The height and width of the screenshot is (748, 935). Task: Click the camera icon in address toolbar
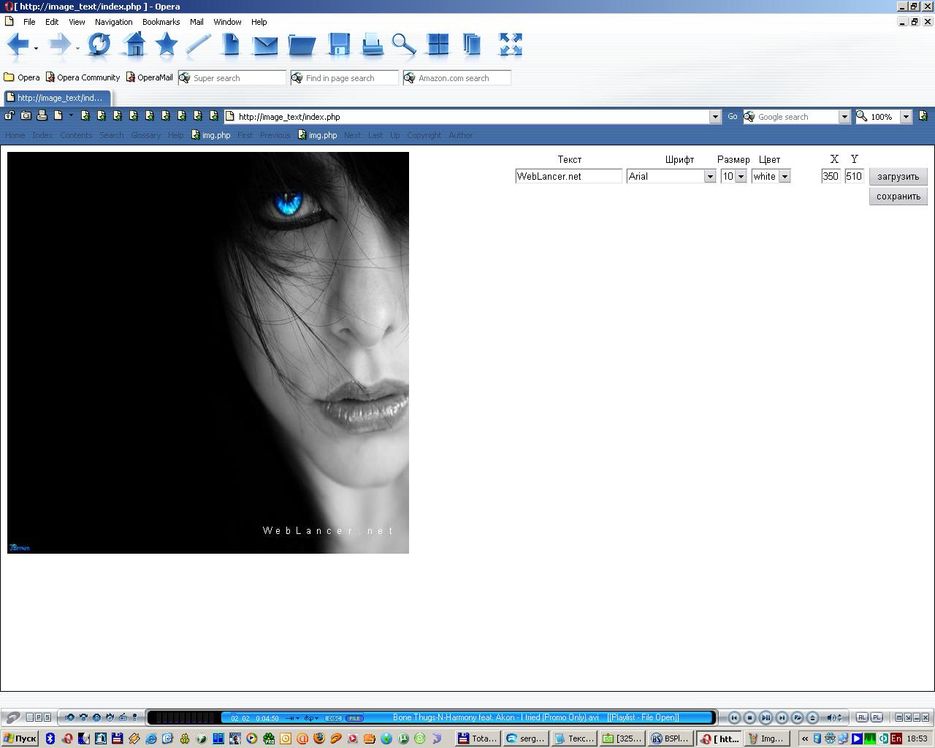pos(26,116)
